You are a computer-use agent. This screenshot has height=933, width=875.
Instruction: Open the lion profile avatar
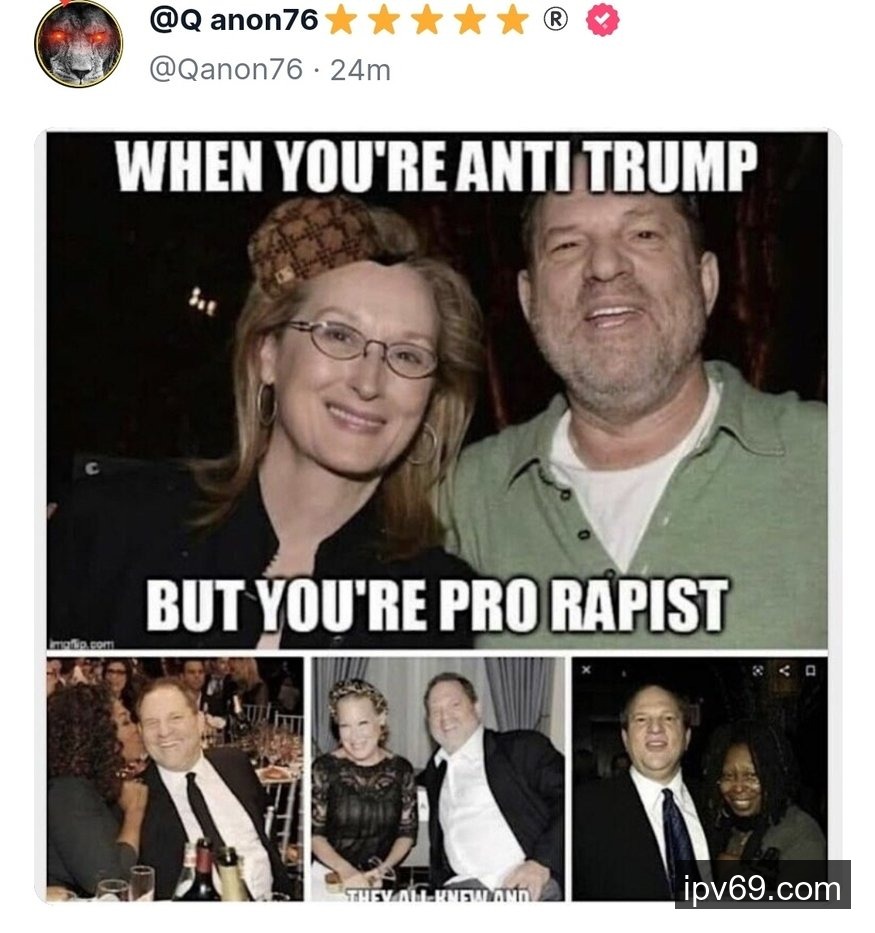tap(78, 43)
